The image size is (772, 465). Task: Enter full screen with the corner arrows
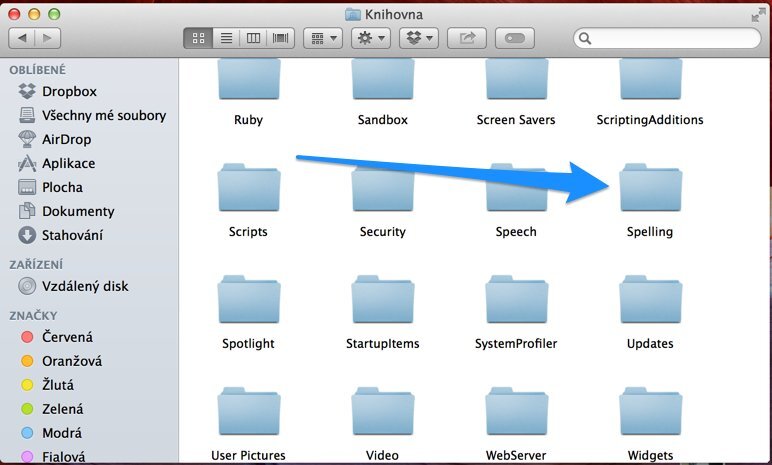pyautogui.click(x=757, y=14)
